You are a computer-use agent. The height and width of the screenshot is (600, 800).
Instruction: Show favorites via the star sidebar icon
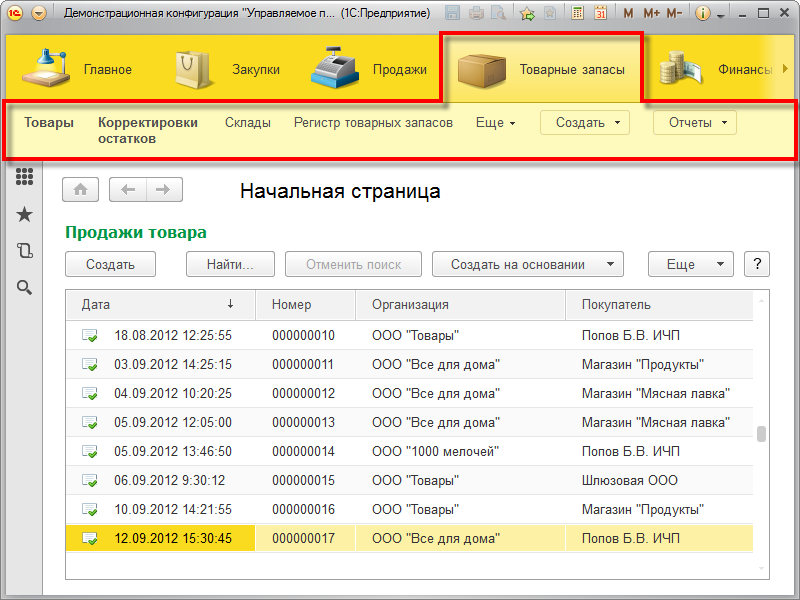24,213
